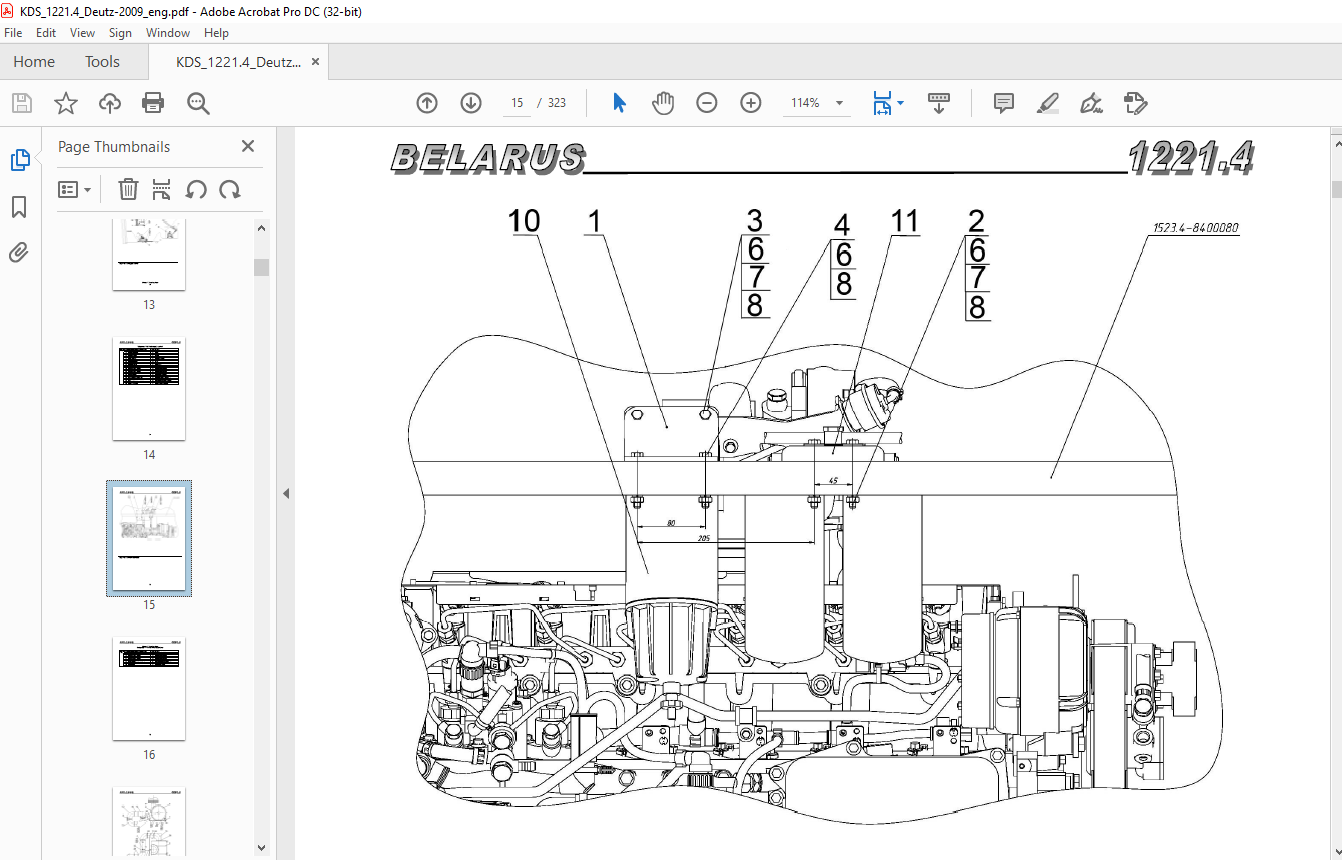
Task: Open the Help menu
Action: [x=216, y=33]
